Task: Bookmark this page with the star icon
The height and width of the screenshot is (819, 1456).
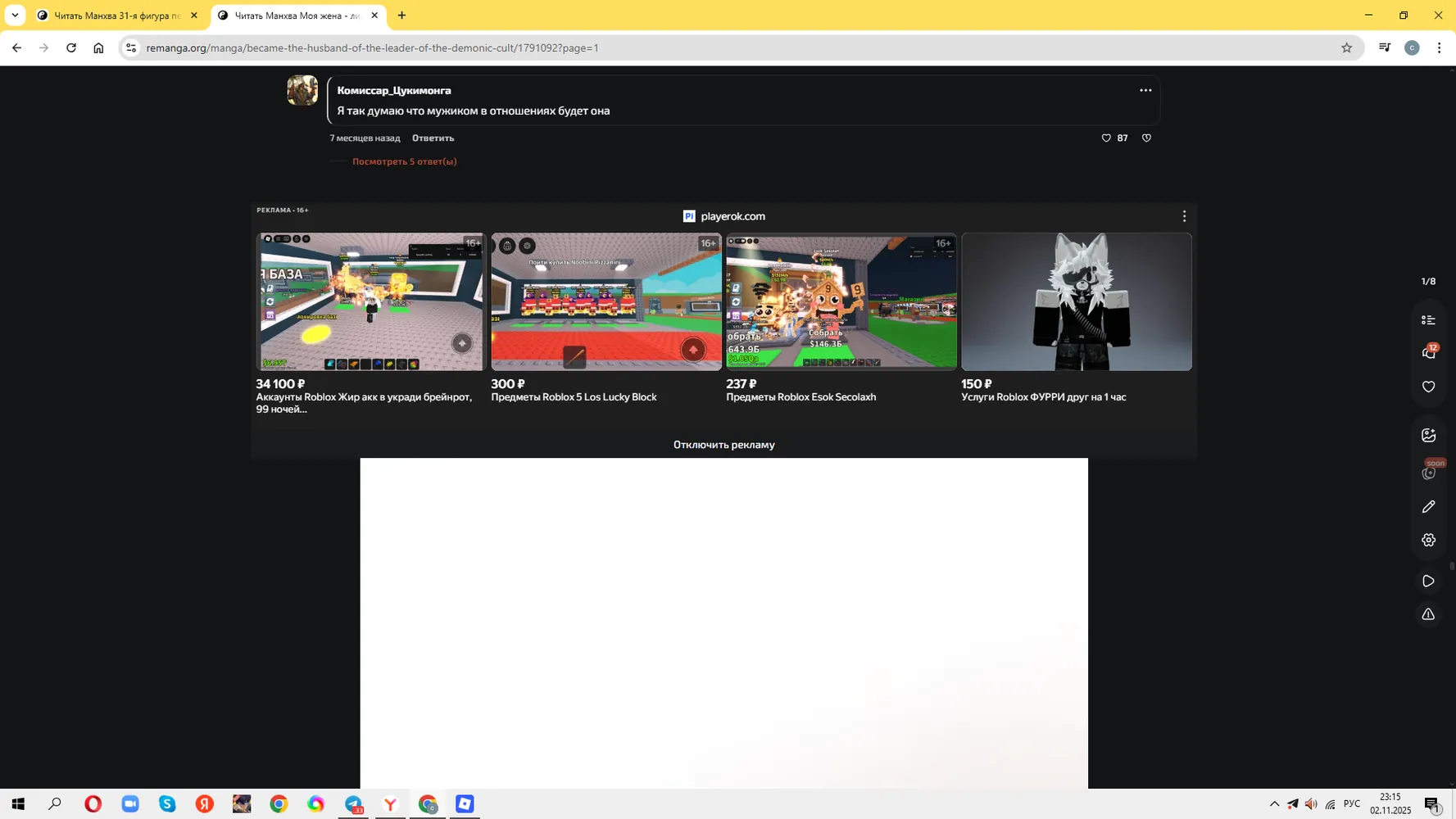Action: [x=1346, y=48]
